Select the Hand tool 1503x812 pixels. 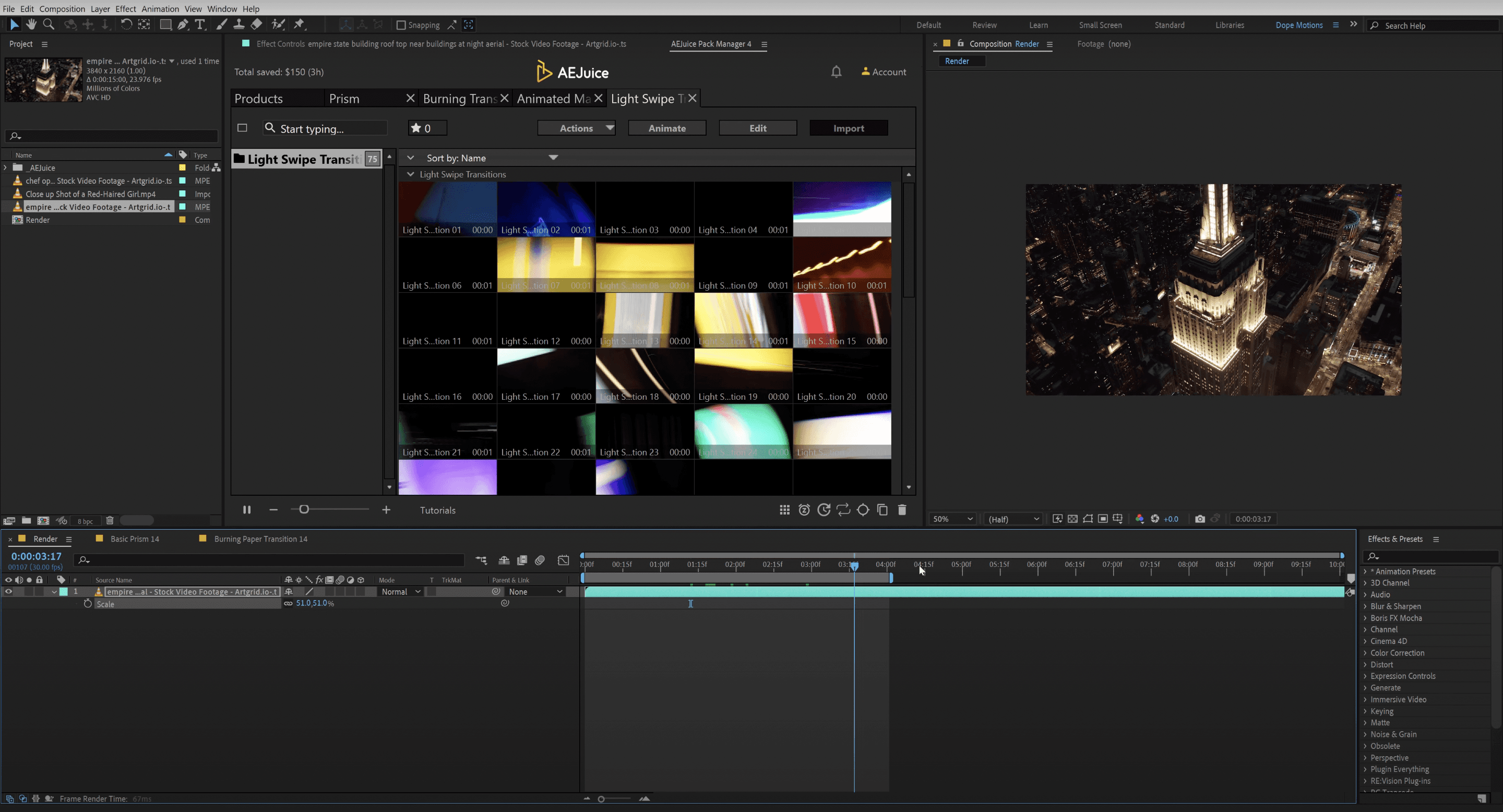tap(31, 24)
